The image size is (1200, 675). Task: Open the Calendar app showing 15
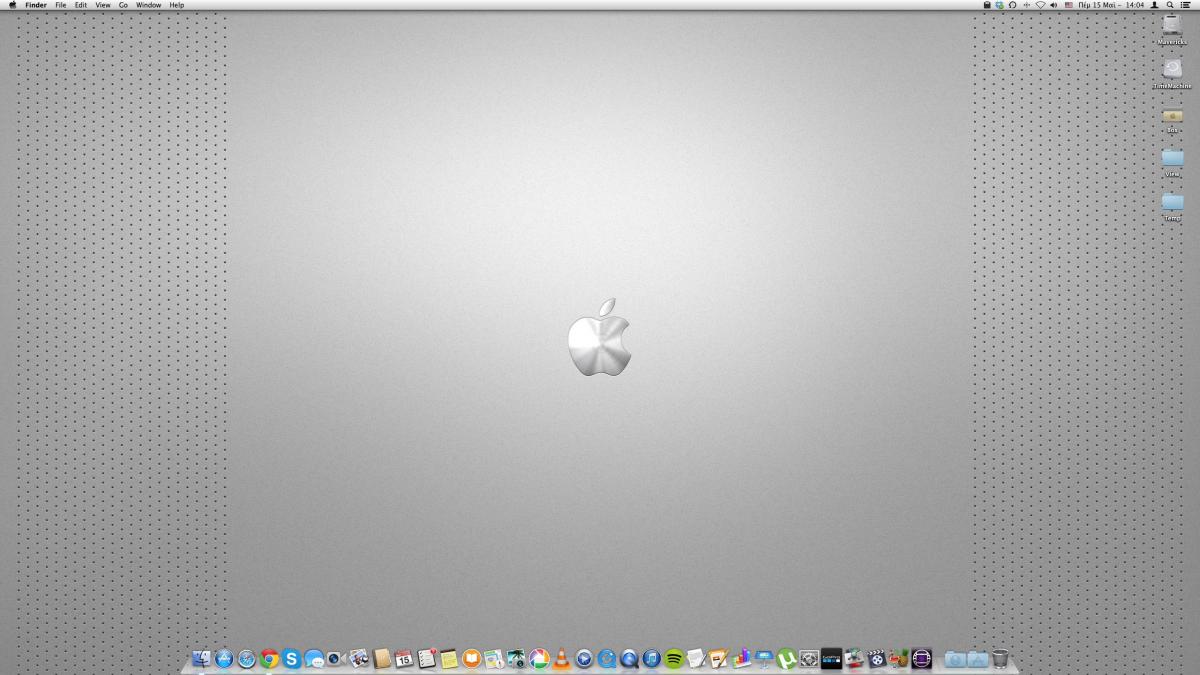404,658
